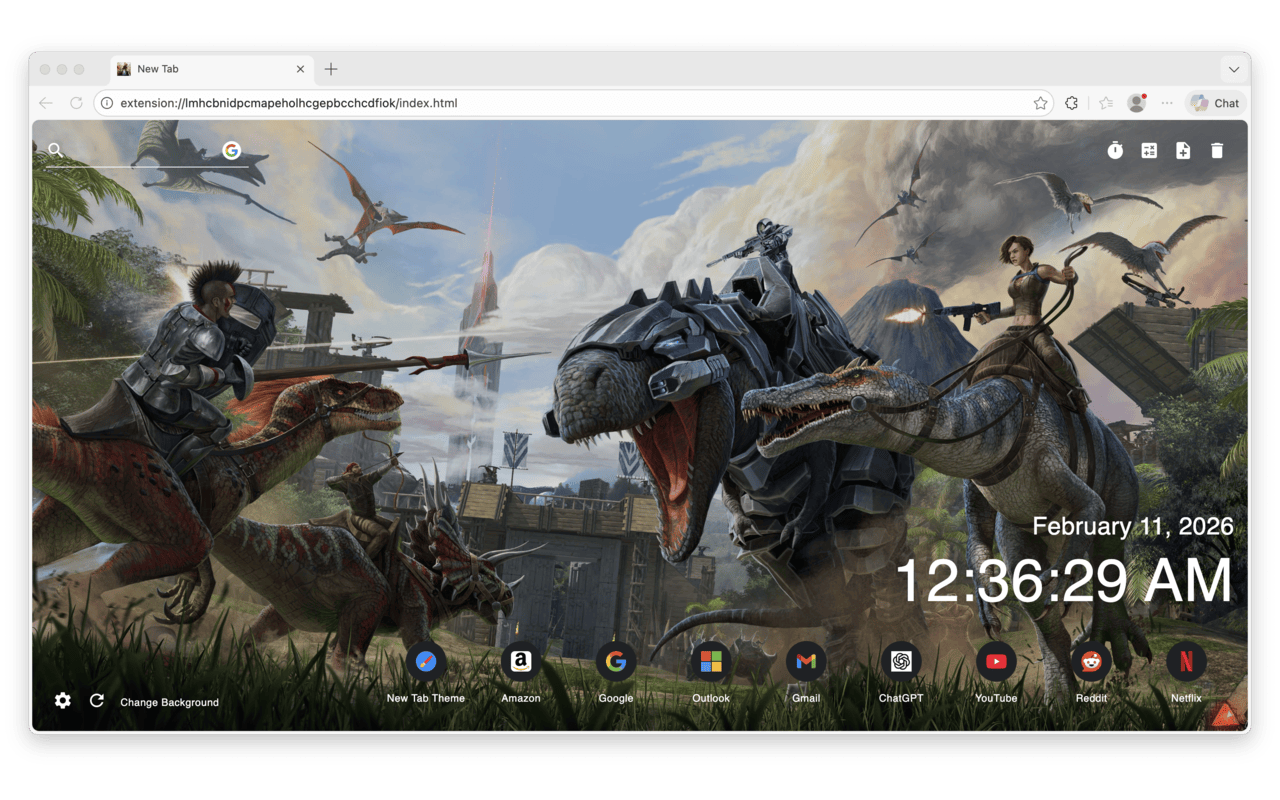1280x800 pixels.
Task: Click the magnifier search icon on the page
Action: click(55, 150)
